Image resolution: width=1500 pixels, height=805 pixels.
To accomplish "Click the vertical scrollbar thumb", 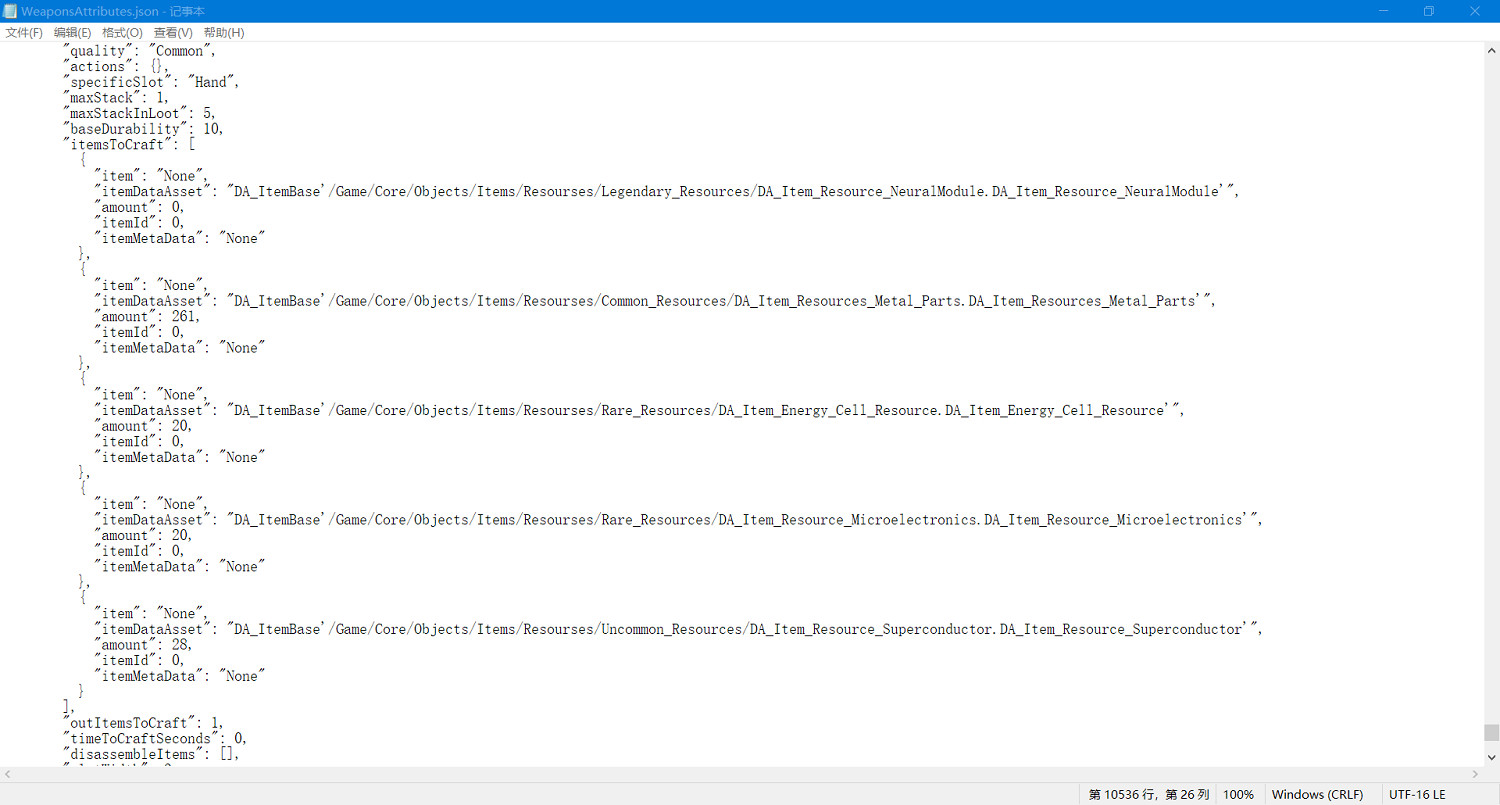I will [x=1491, y=732].
